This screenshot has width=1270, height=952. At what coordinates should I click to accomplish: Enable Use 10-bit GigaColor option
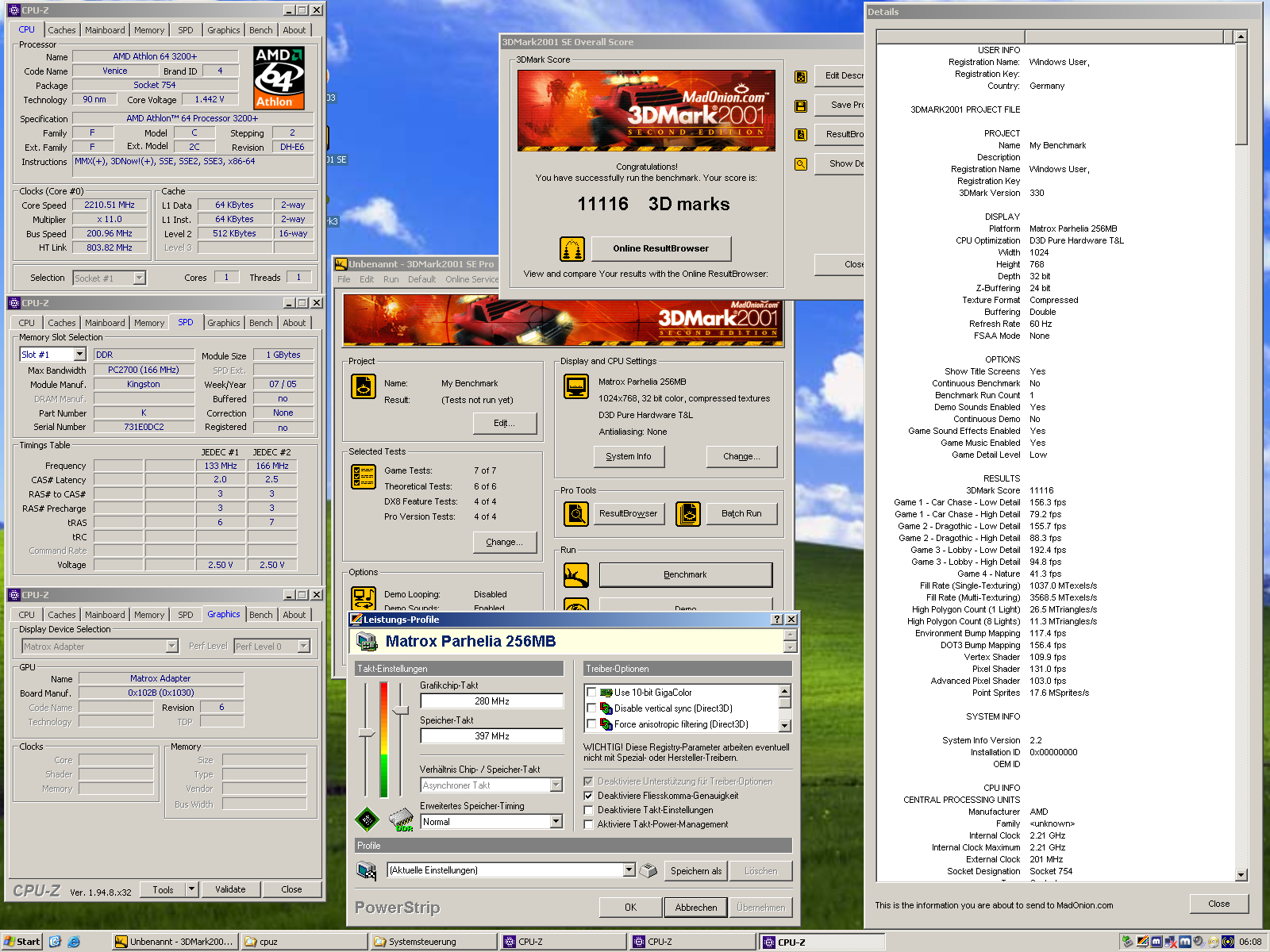(591, 693)
